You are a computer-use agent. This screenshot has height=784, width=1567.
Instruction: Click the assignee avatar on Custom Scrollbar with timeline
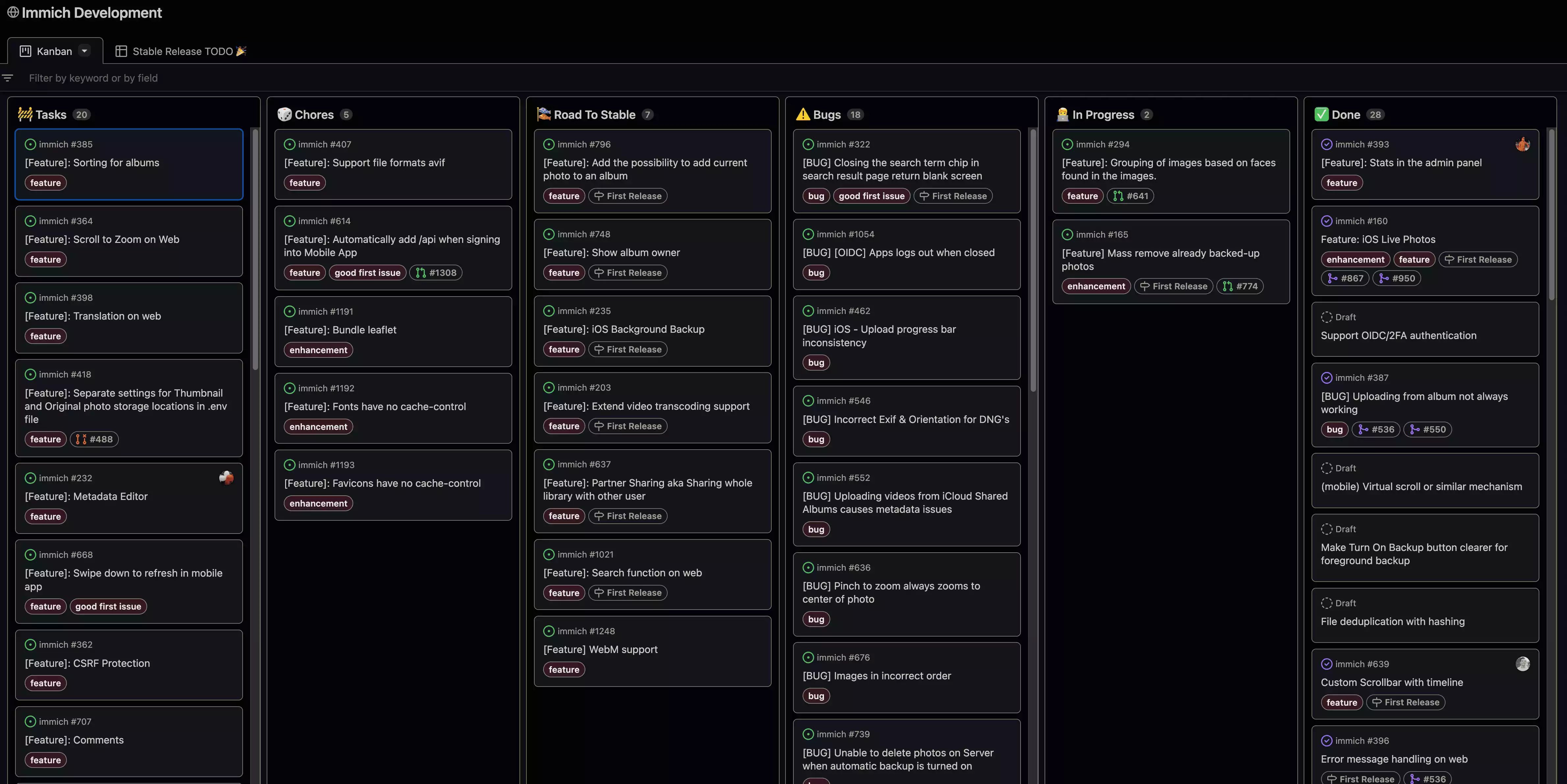[x=1522, y=664]
